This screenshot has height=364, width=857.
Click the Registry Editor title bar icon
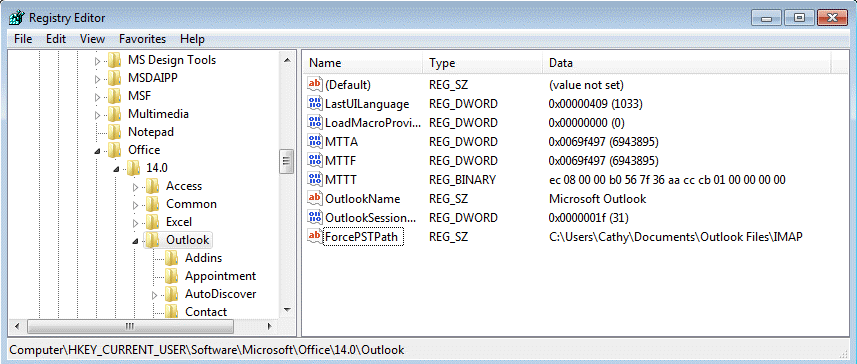[x=16, y=17]
